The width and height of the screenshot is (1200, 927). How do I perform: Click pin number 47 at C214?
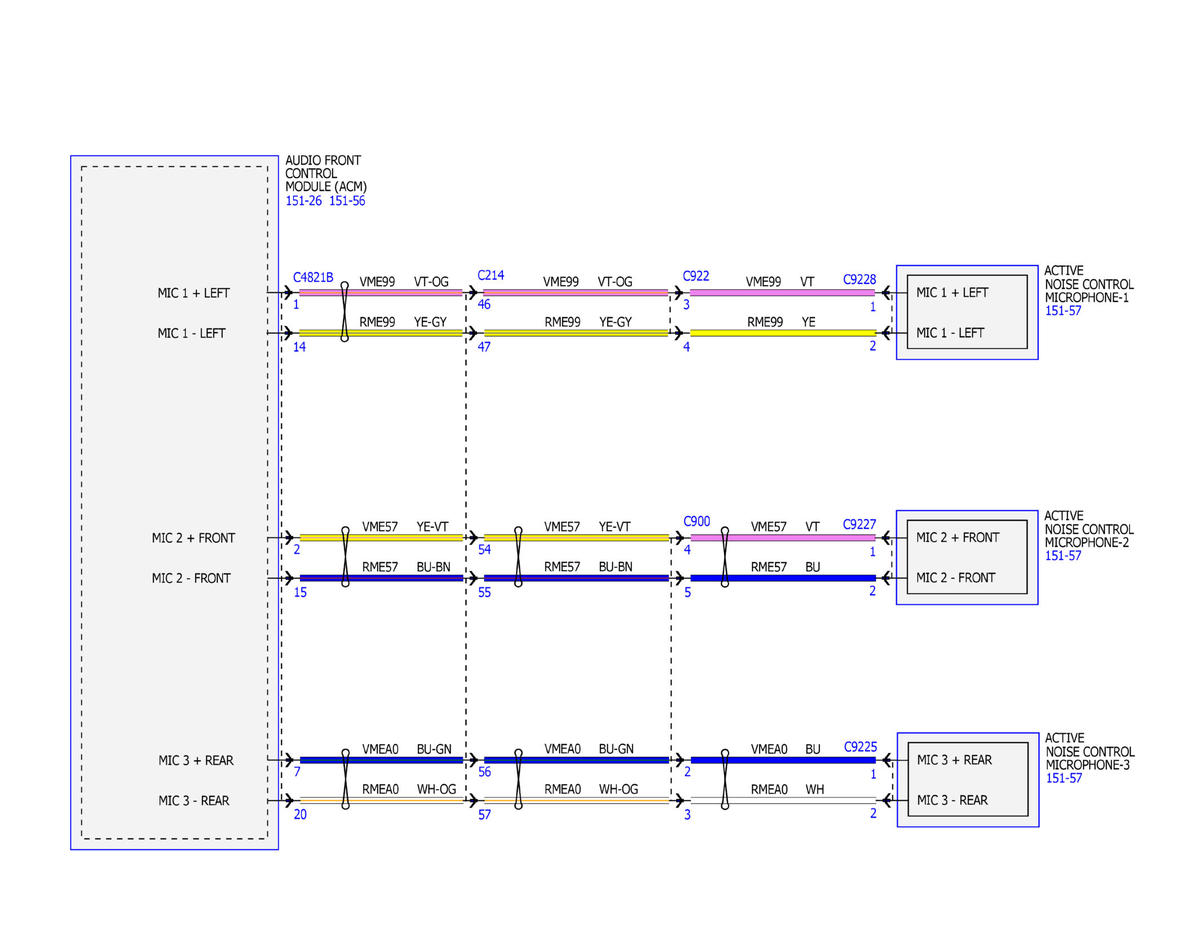(x=485, y=346)
